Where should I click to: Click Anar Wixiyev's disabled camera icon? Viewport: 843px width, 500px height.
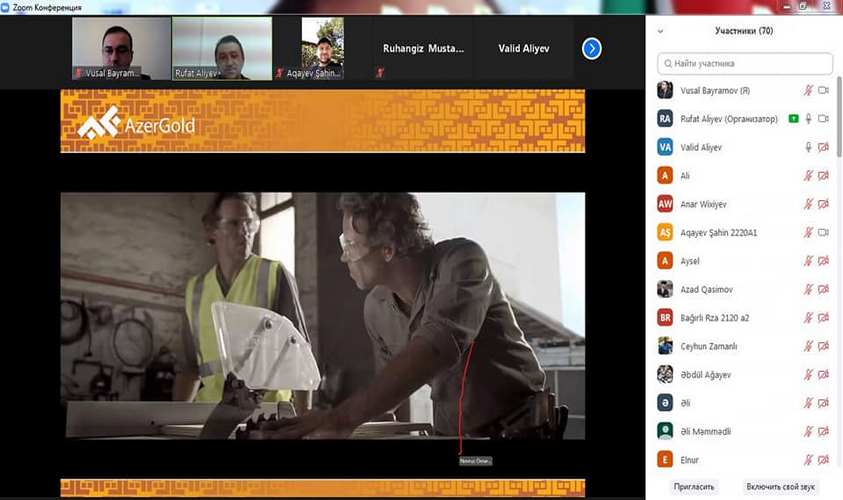[x=824, y=204]
